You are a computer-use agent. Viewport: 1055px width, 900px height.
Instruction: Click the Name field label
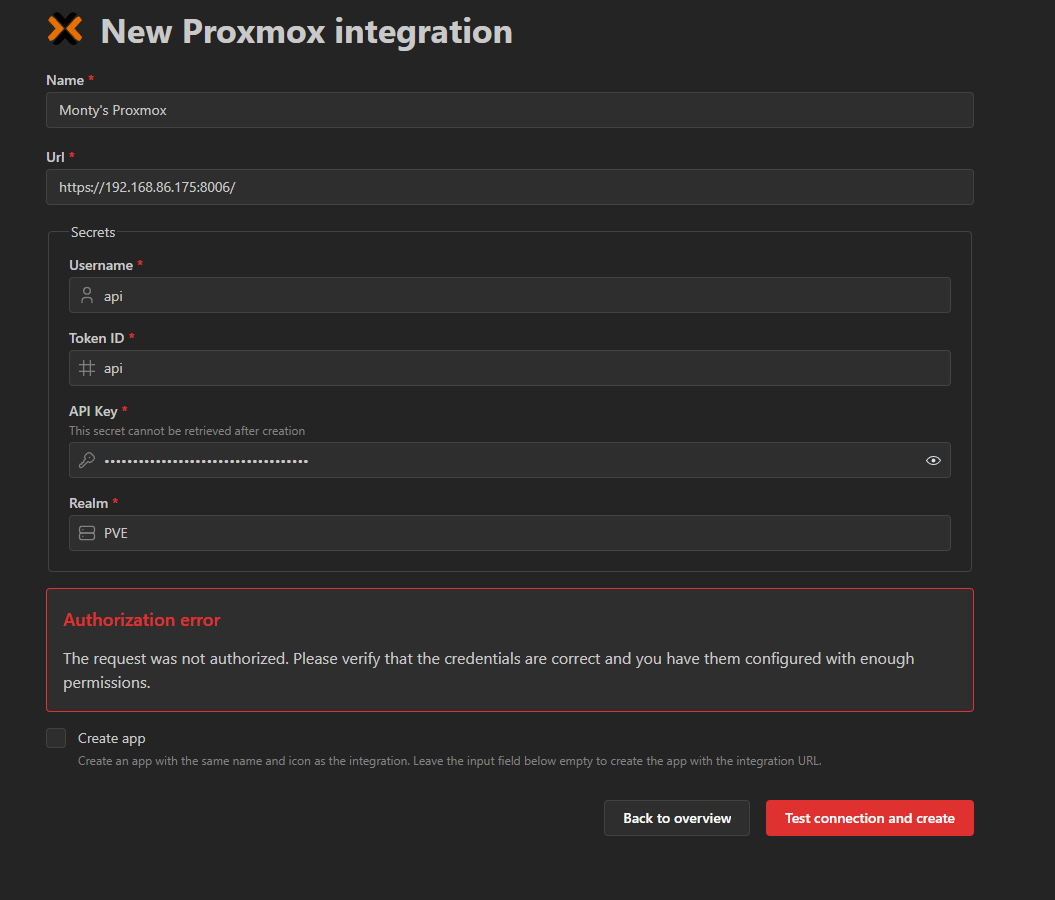(65, 80)
